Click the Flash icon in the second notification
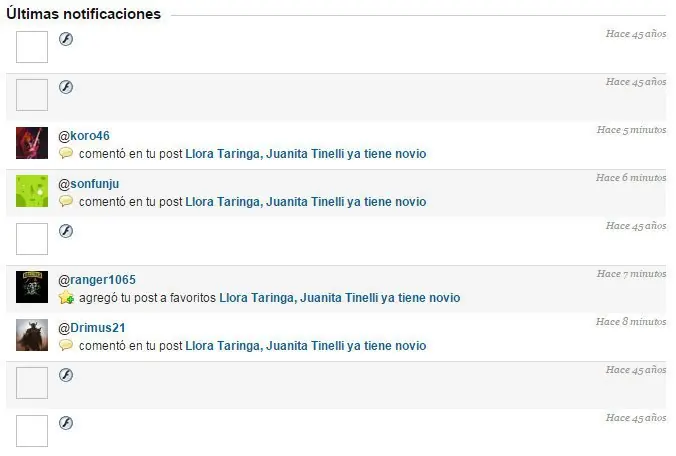The height and width of the screenshot is (456, 676). [66, 87]
